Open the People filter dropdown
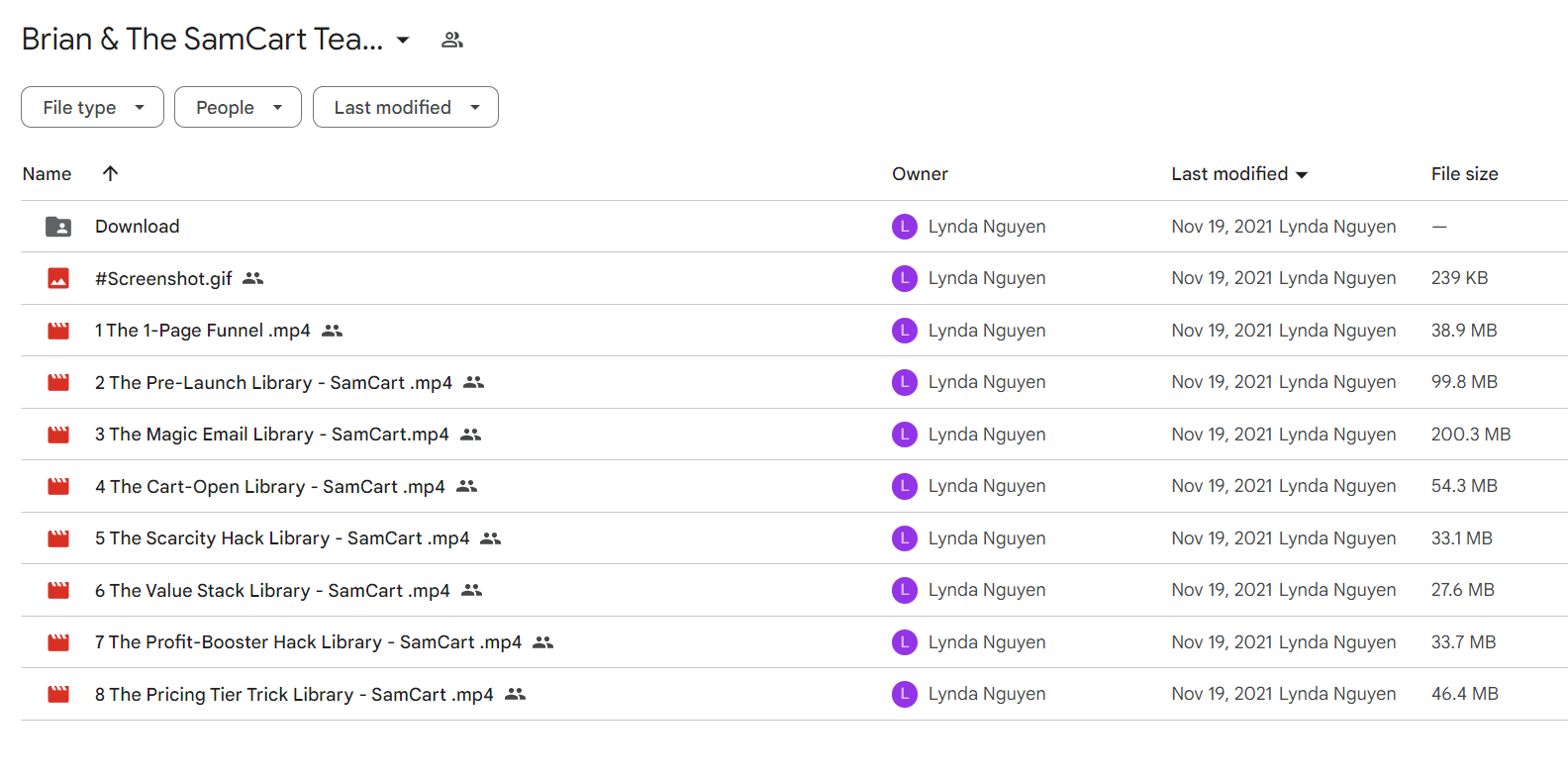This screenshot has height=779, width=1568. click(x=238, y=107)
